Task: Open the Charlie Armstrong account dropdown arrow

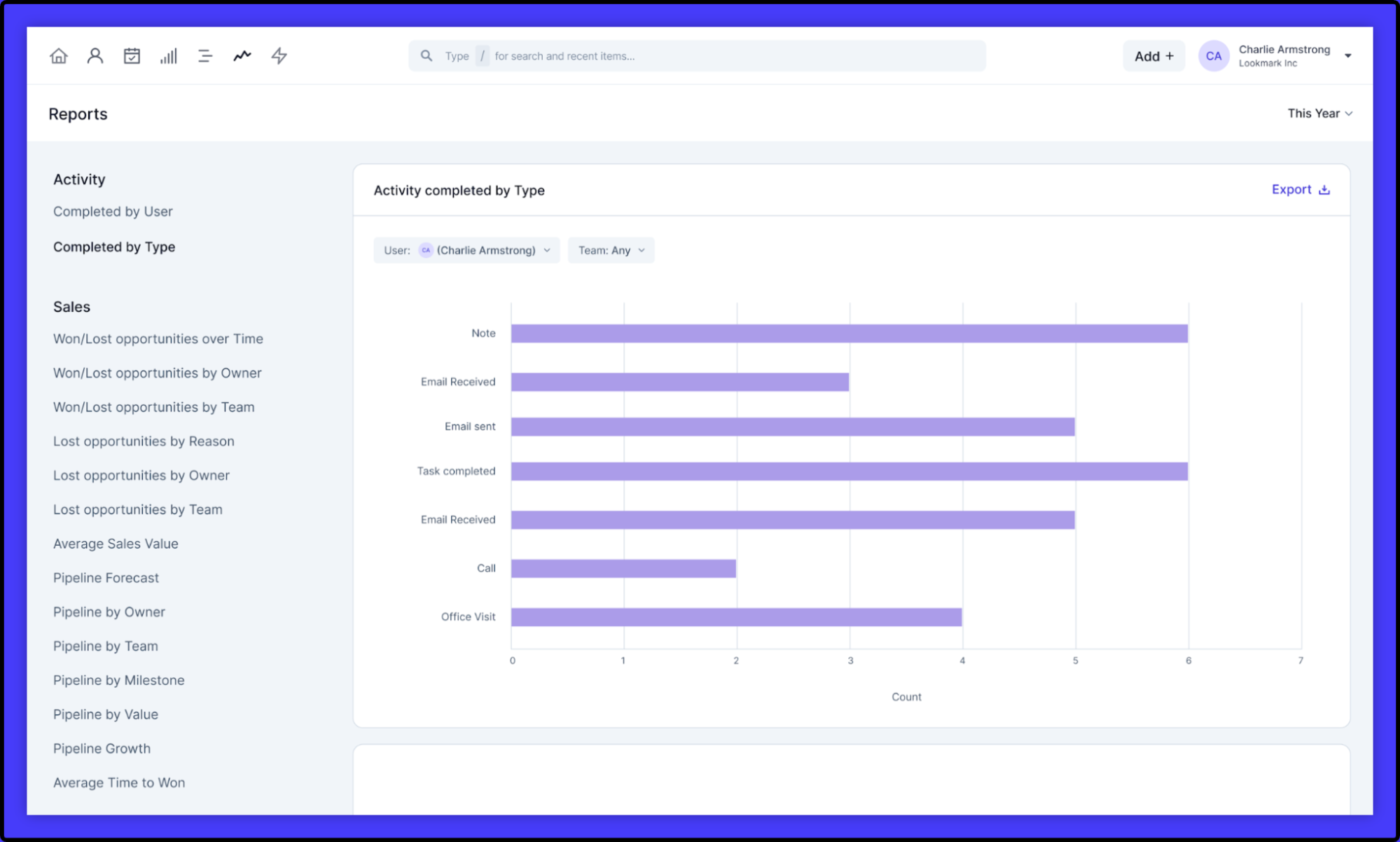Action: coord(1347,56)
